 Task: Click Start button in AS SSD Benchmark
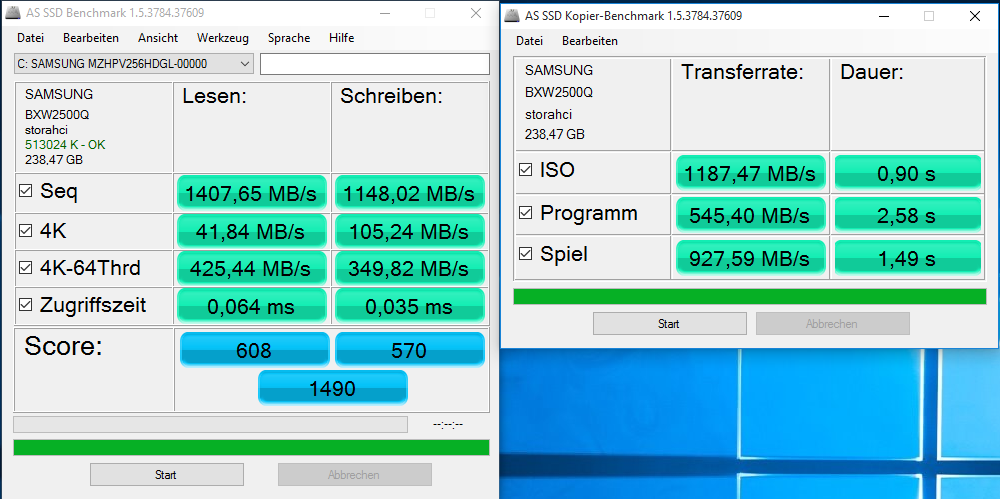pos(166,475)
